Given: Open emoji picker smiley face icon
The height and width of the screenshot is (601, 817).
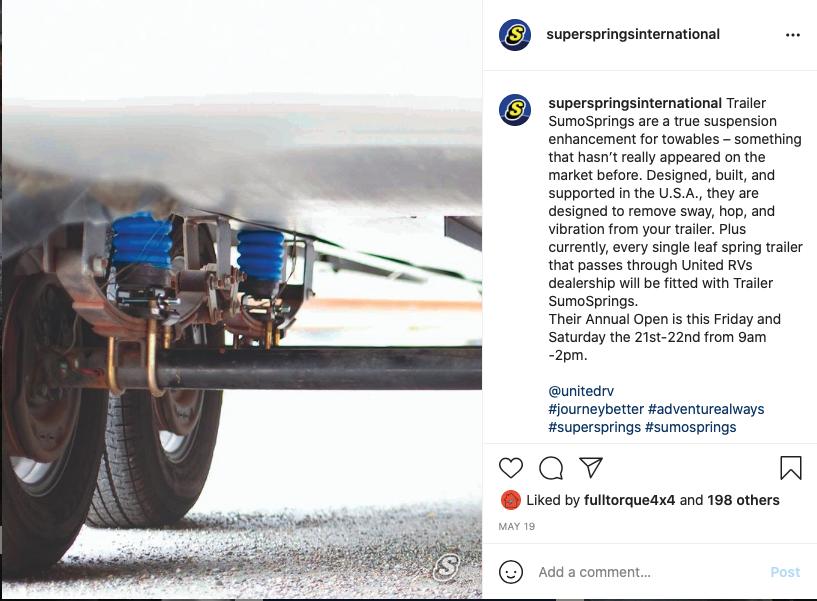Looking at the screenshot, I should [x=511, y=572].
